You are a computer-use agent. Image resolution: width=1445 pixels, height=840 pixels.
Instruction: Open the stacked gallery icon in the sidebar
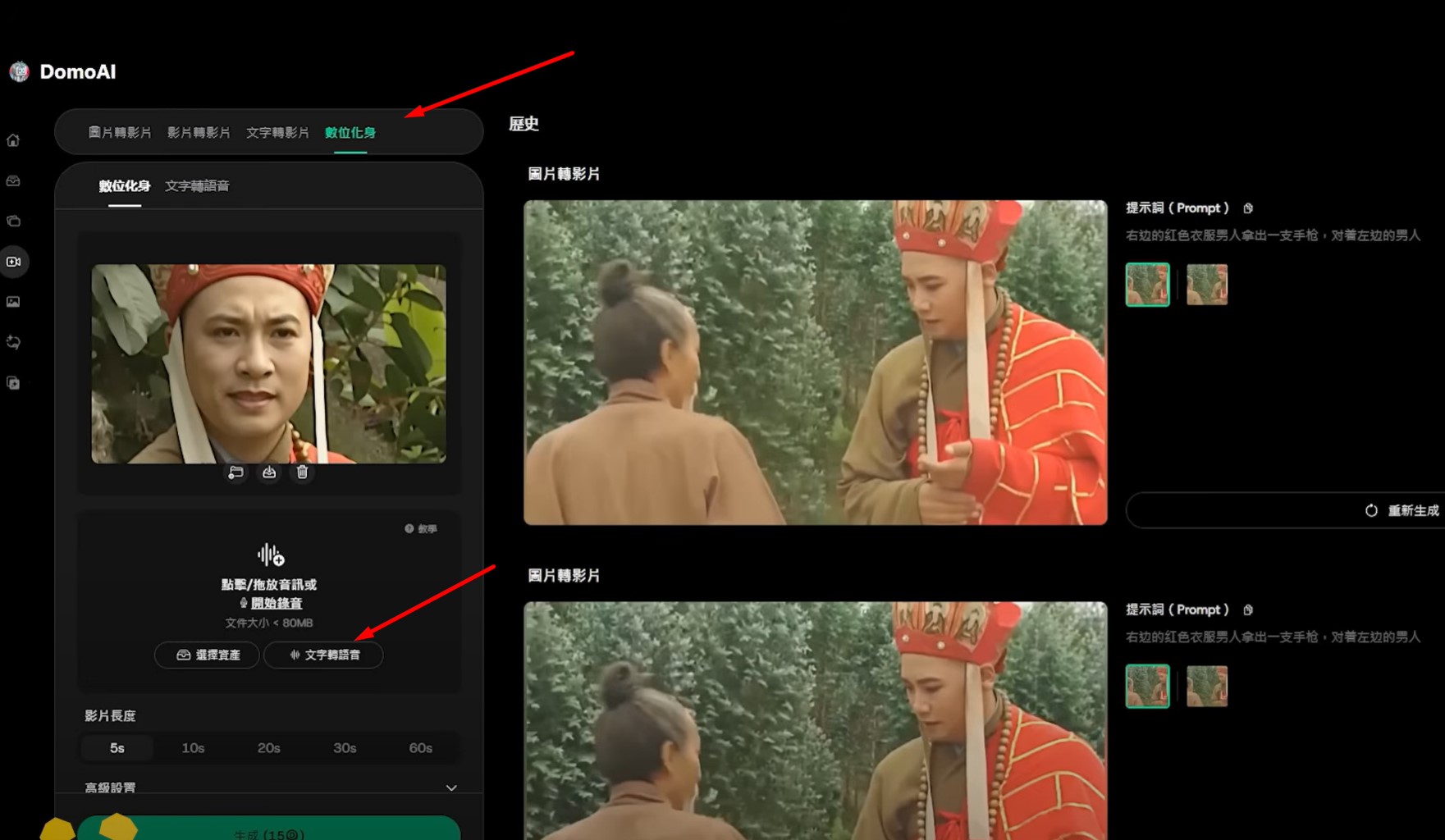pyautogui.click(x=13, y=221)
